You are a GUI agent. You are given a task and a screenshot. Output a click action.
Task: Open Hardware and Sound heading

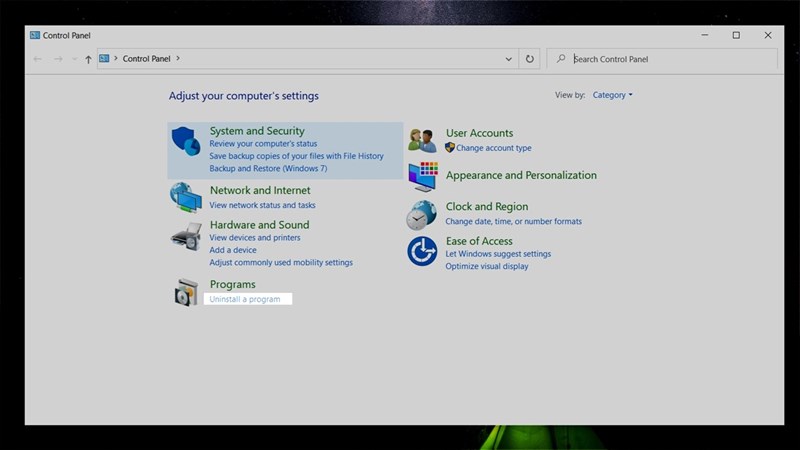pos(260,224)
